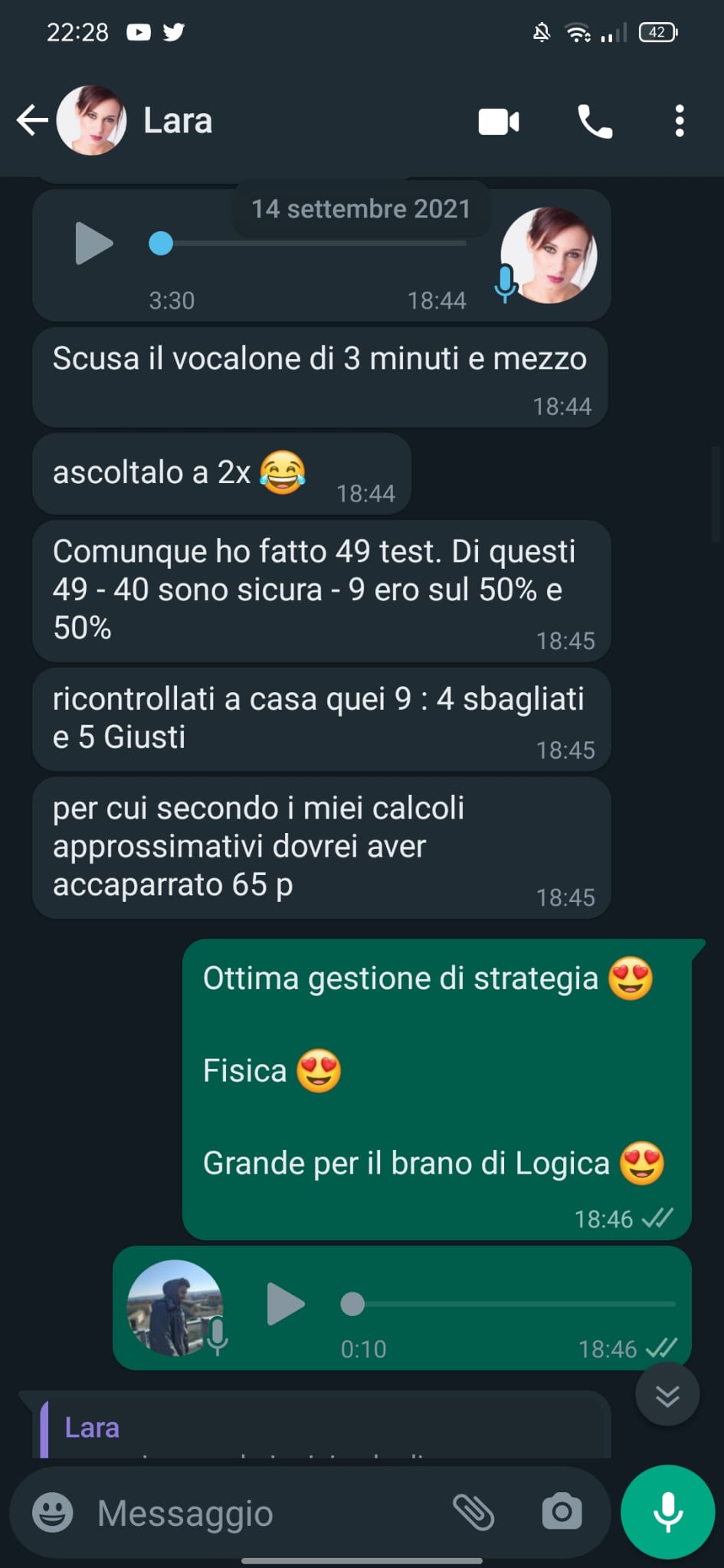The width and height of the screenshot is (724, 1568).
Task: Start a voice call with Lara
Action: pos(595,121)
